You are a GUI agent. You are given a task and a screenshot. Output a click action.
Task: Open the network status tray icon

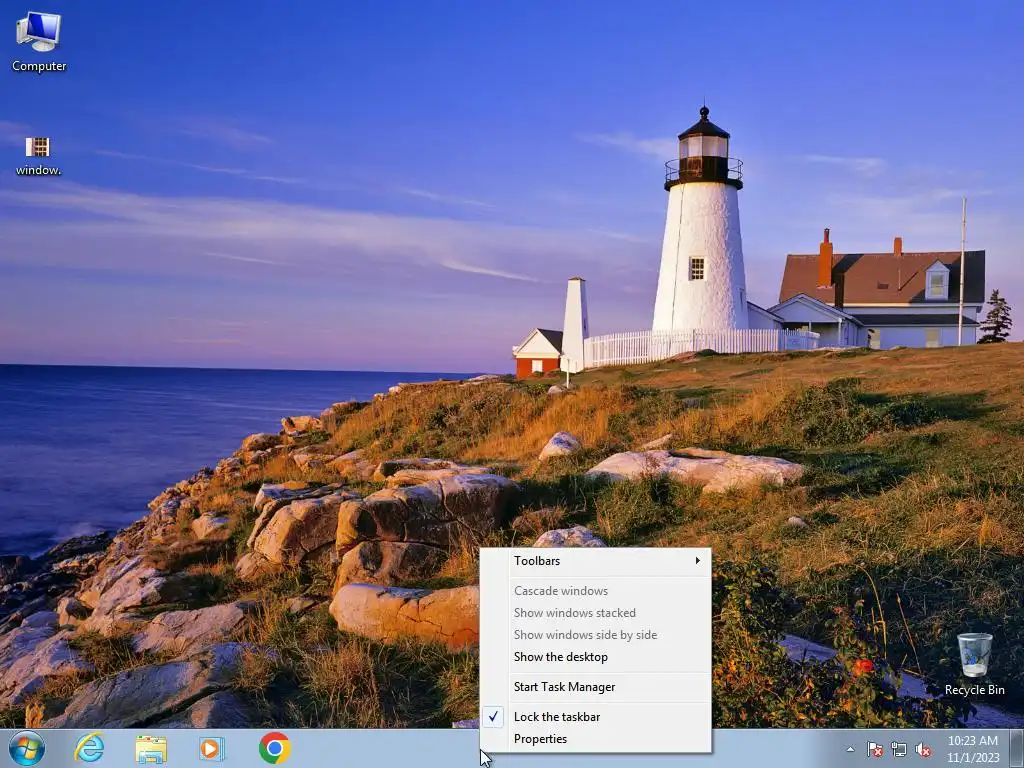[x=899, y=749]
